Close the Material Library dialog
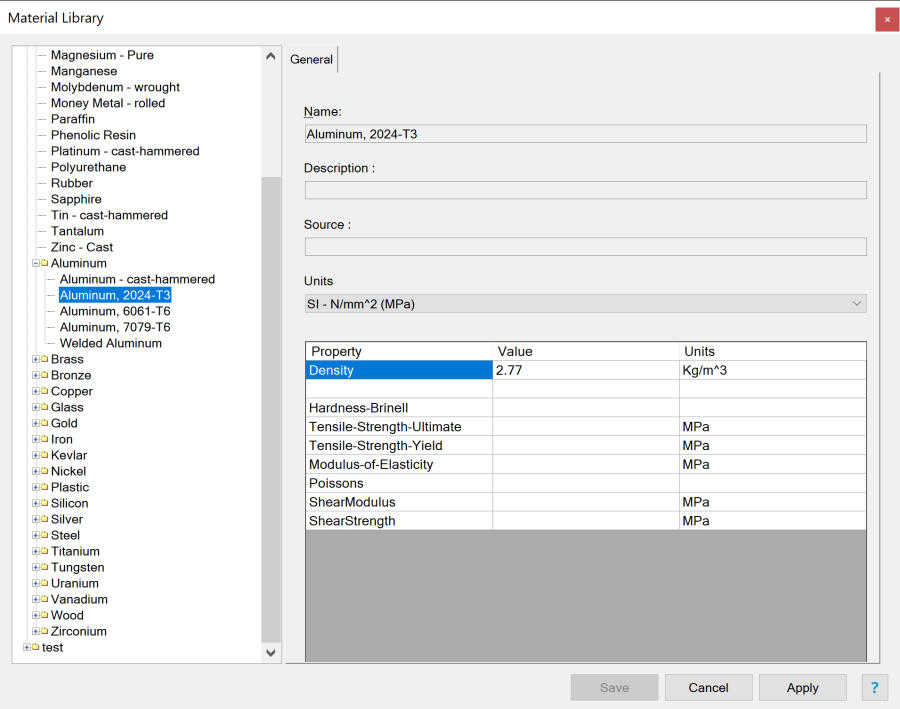This screenshot has width=900, height=709. 887,20
